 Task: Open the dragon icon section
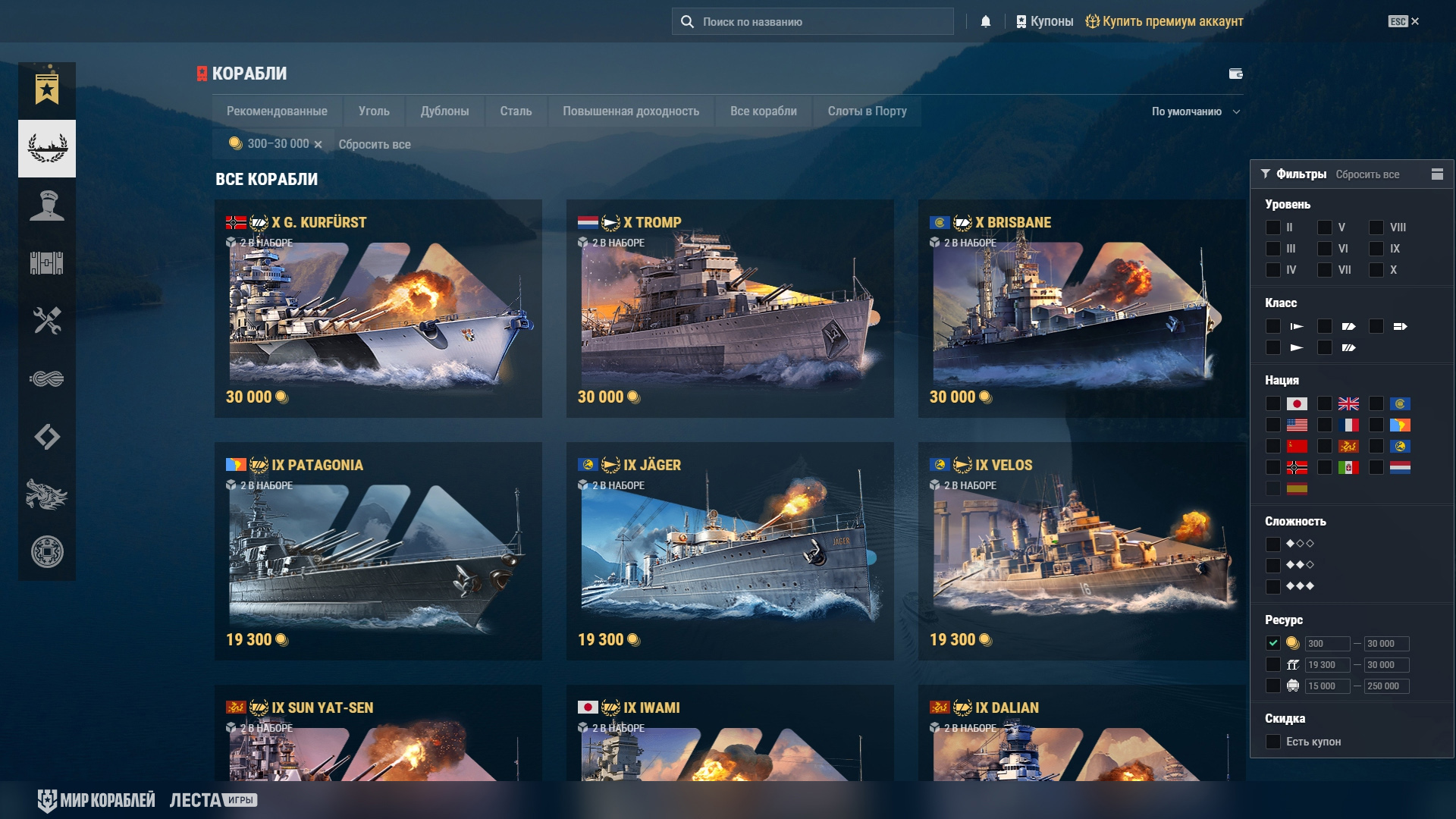pos(47,494)
